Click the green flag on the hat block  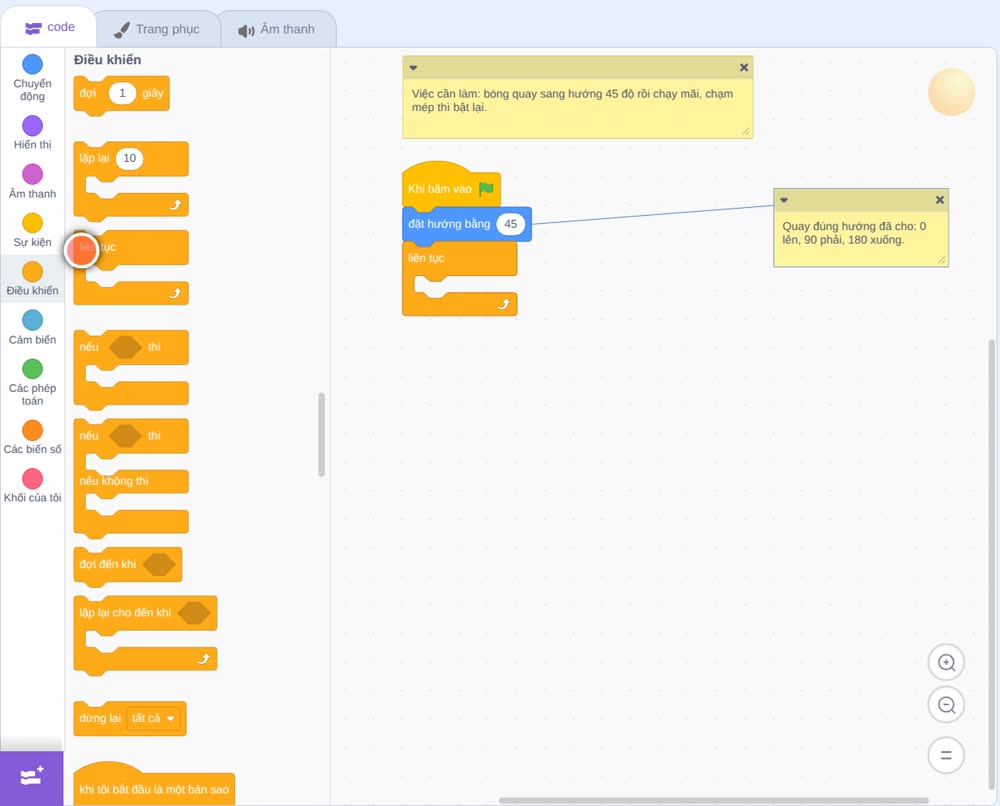(x=487, y=189)
